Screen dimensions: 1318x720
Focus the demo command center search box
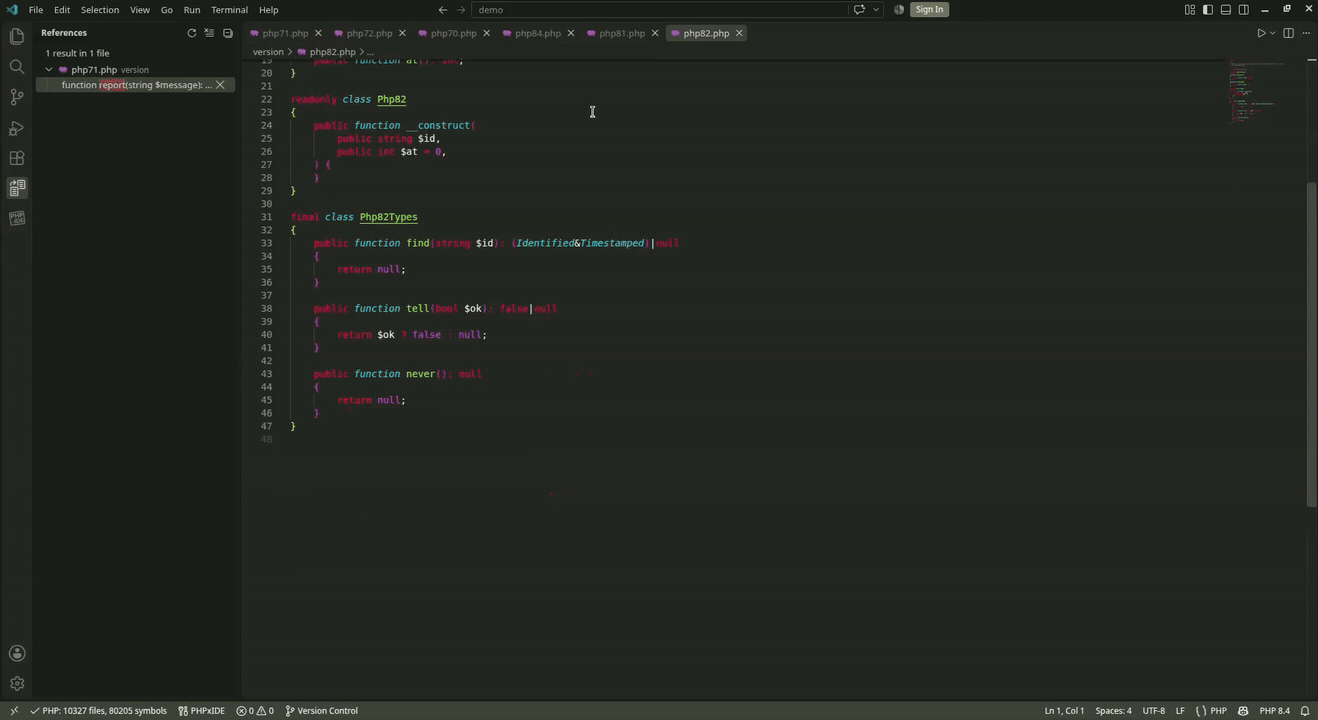(x=660, y=10)
